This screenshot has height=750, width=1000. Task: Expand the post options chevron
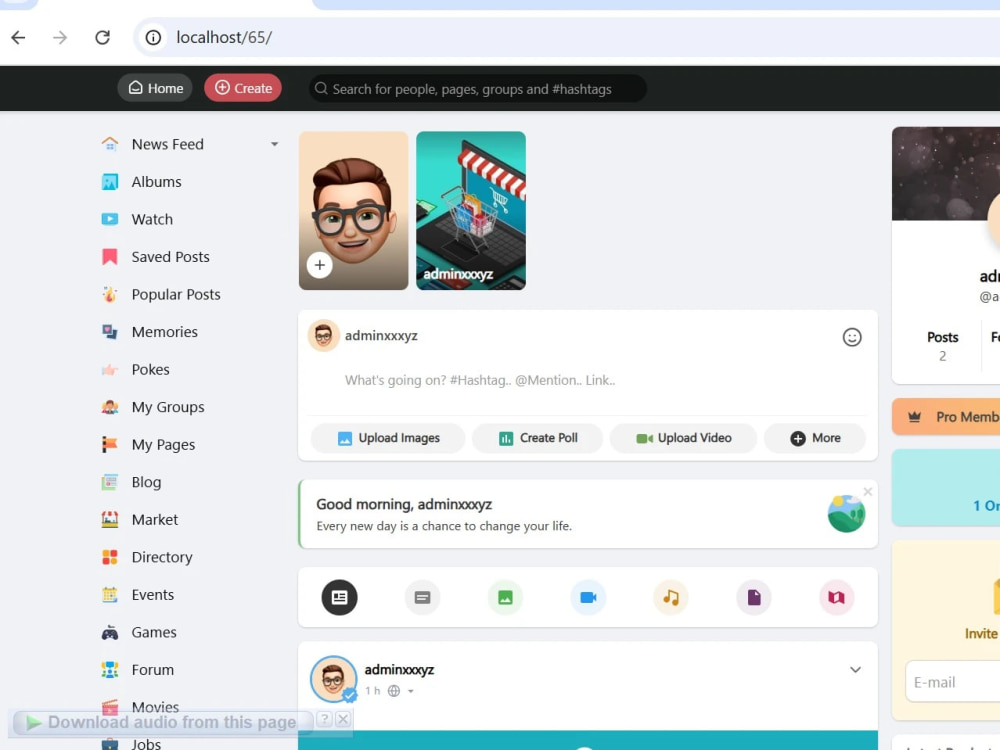coord(855,670)
